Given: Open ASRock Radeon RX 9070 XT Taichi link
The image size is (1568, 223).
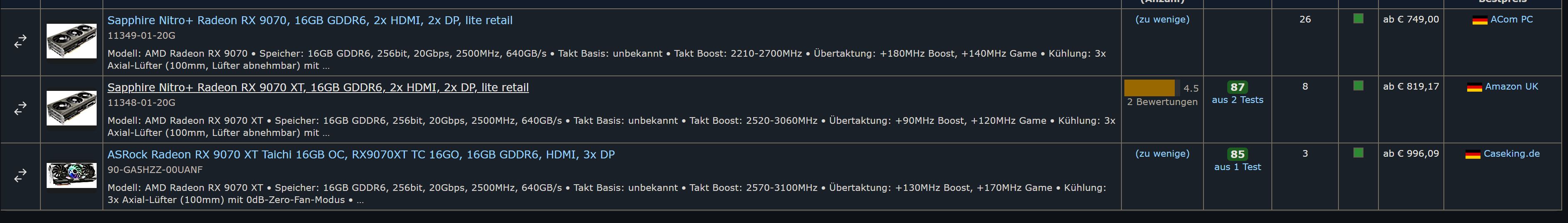Looking at the screenshot, I should point(361,154).
